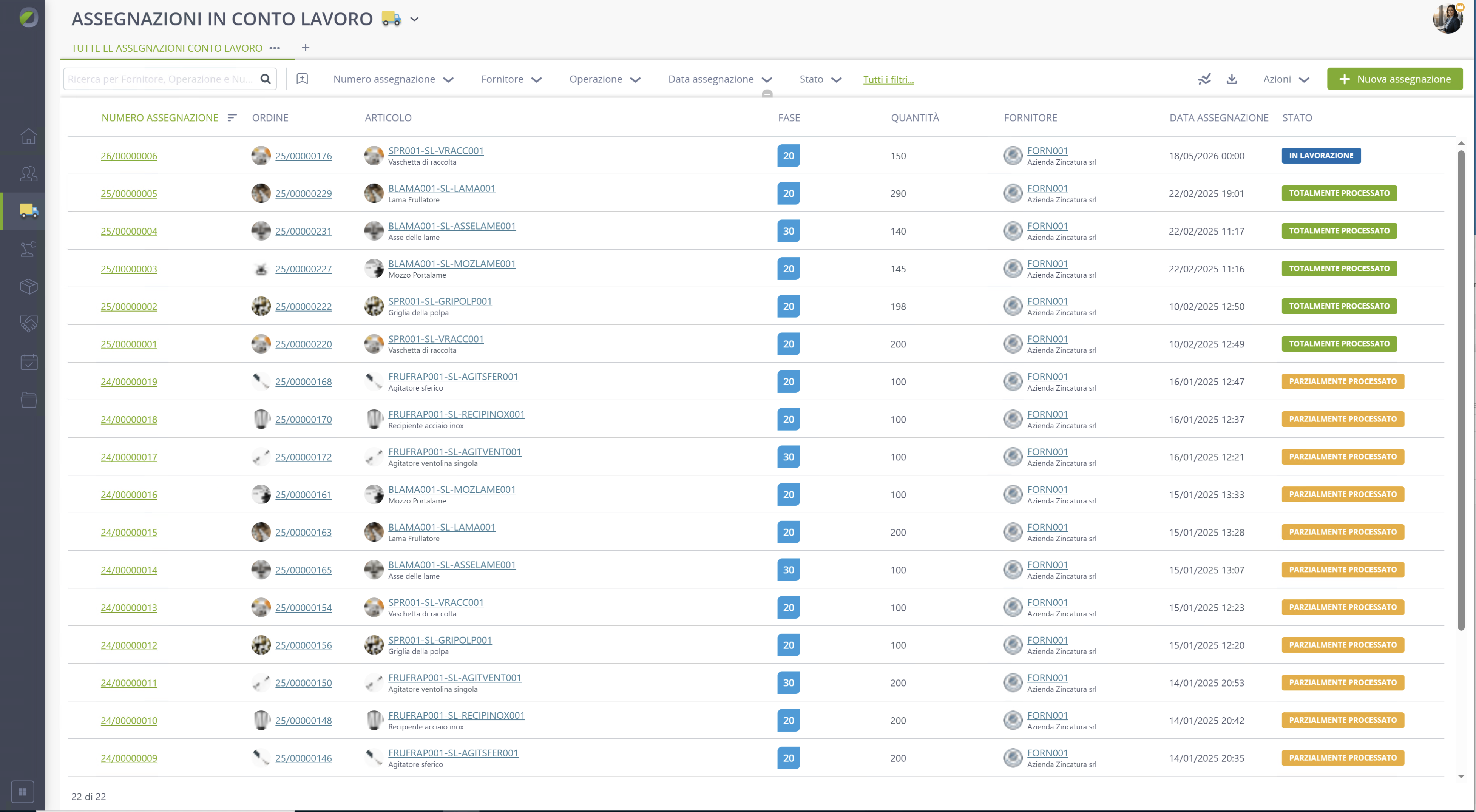This screenshot has height=812, width=1476.
Task: Click the download export icon
Action: [x=1232, y=79]
